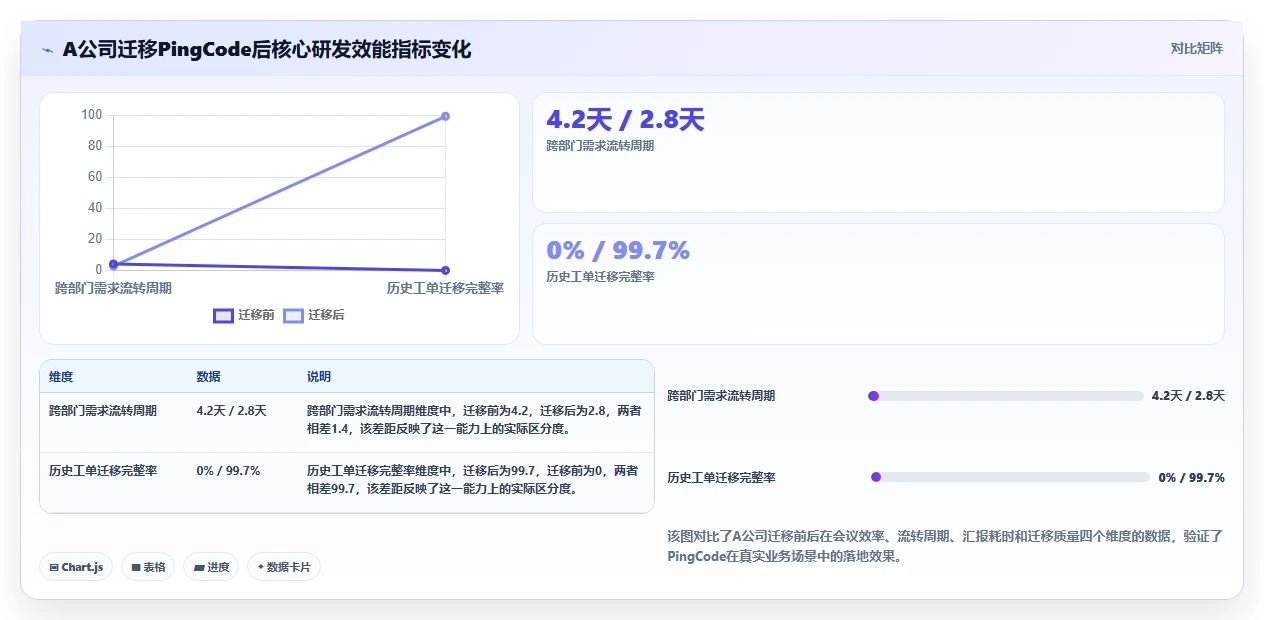Click the 0% / 99.7% data card value
This screenshot has width=1264, height=620.
pos(618,250)
